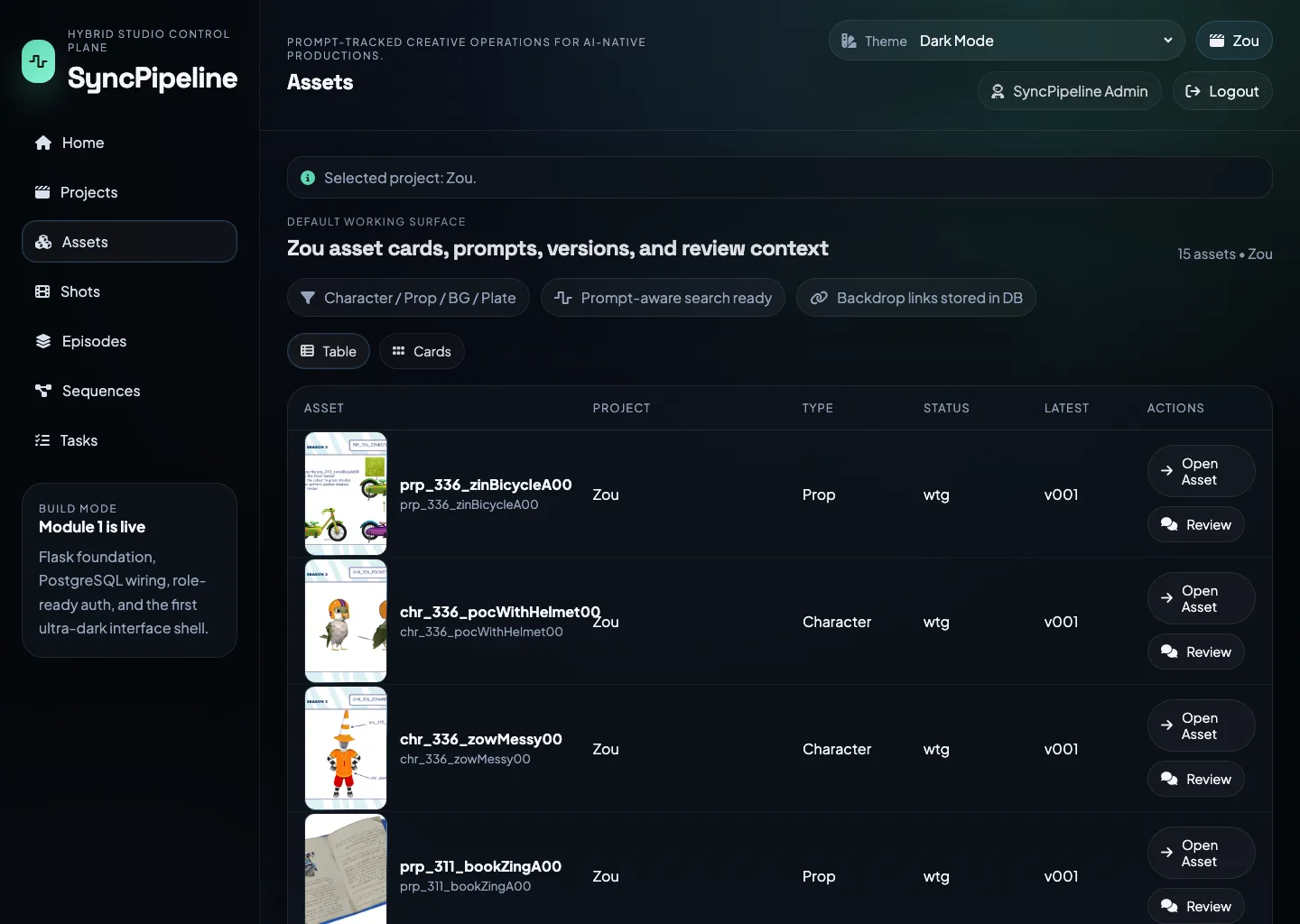Click the TYPE column header
1300x924 pixels.
click(818, 408)
